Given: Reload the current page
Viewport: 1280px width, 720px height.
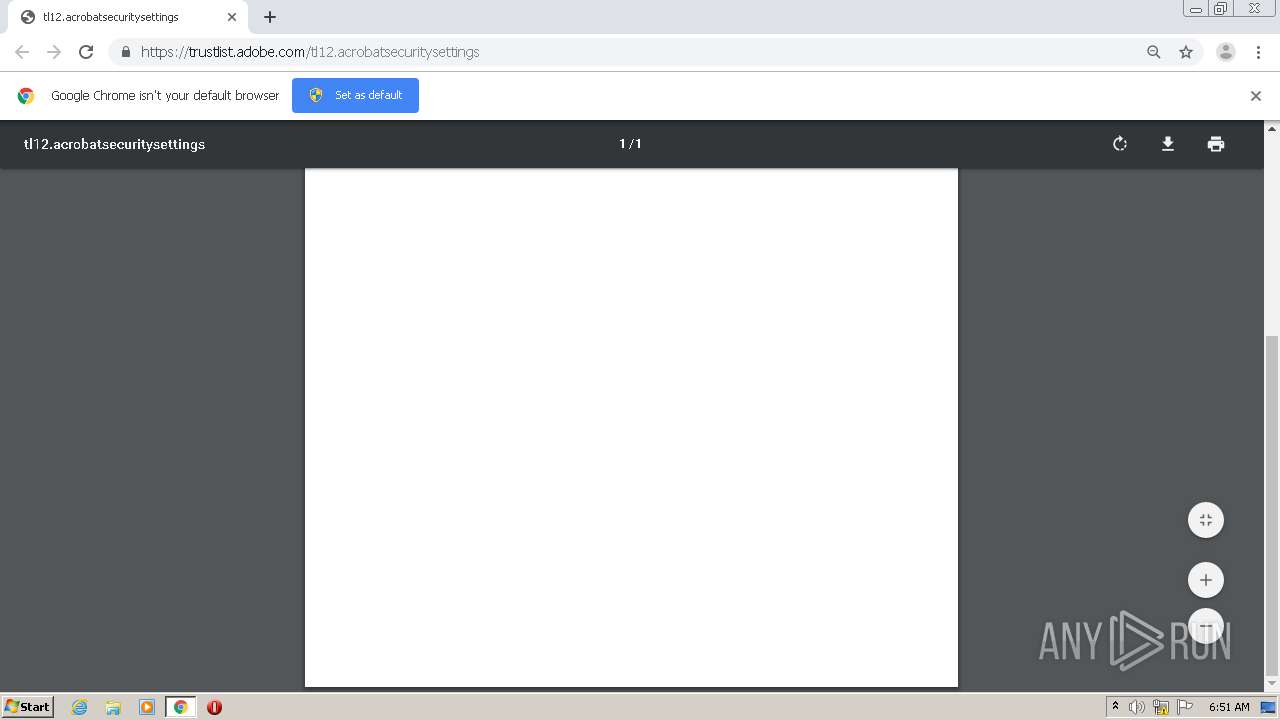Looking at the screenshot, I should [86, 52].
